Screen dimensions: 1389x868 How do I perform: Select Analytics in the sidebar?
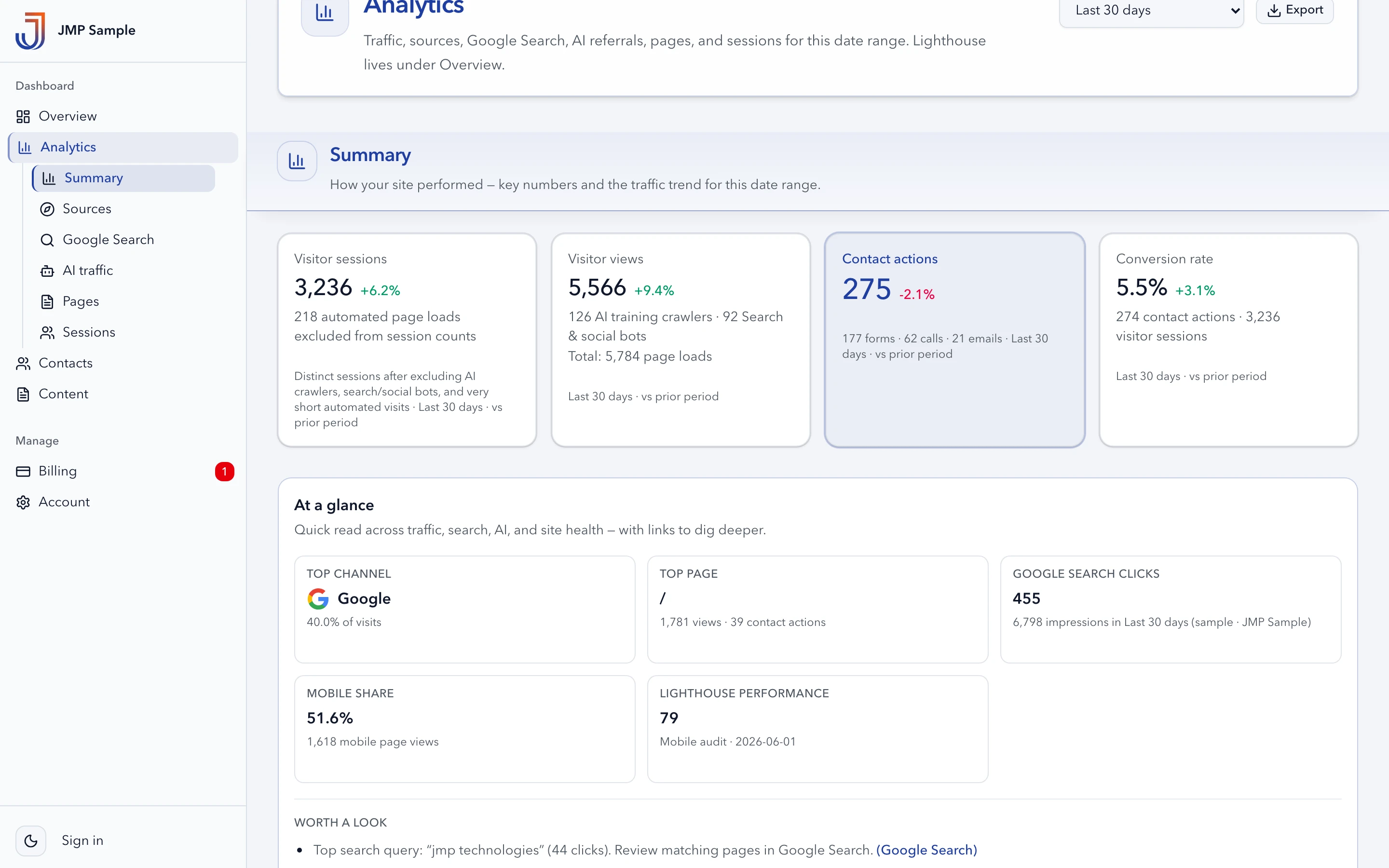pyautogui.click(x=123, y=148)
